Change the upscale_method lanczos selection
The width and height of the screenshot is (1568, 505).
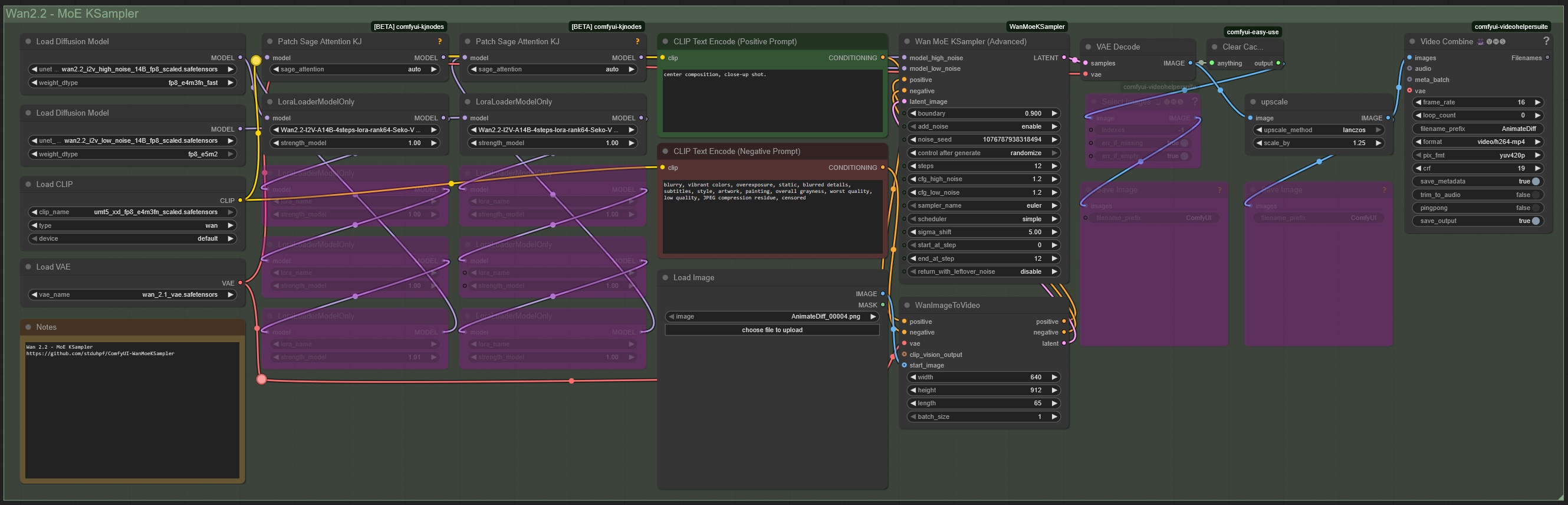1317,130
